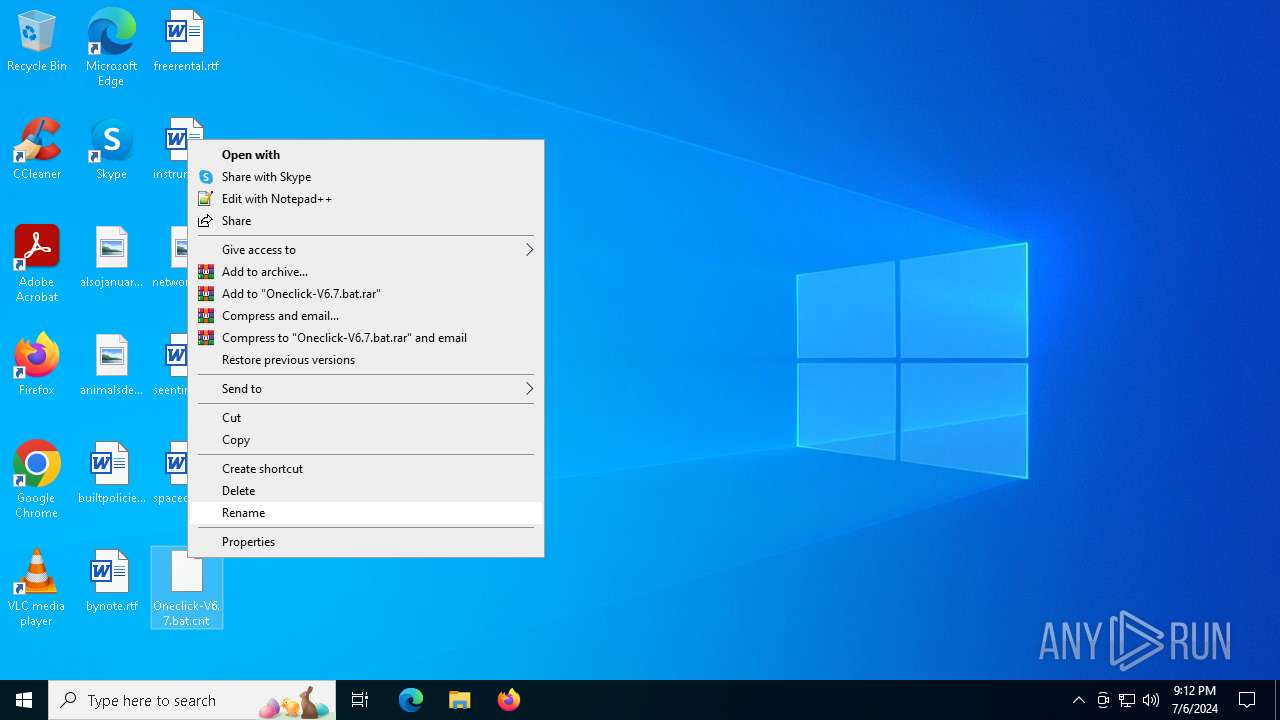The image size is (1280, 720).
Task: Open File Explorer from the taskbar
Action: click(x=460, y=700)
